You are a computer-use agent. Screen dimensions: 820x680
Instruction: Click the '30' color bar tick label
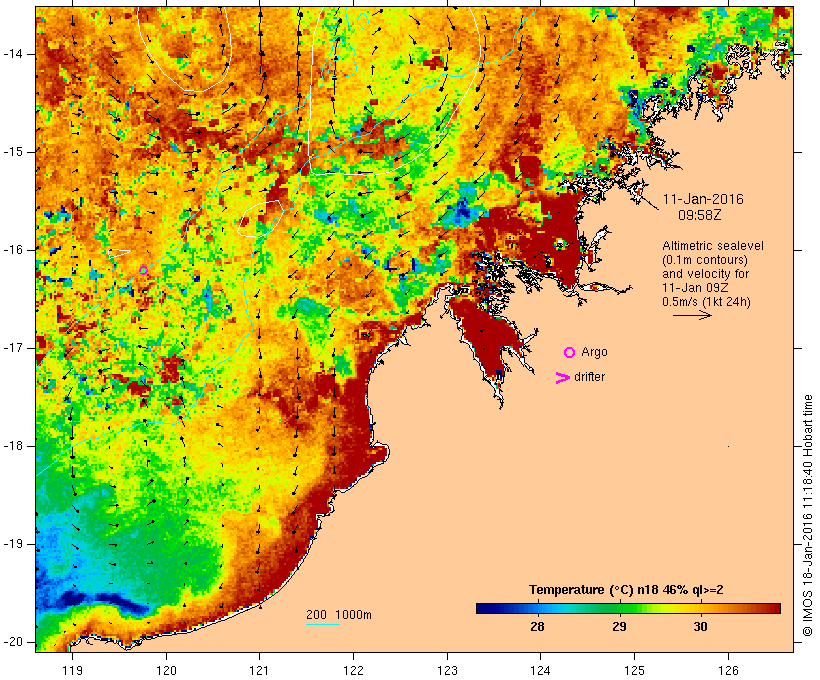tap(700, 626)
